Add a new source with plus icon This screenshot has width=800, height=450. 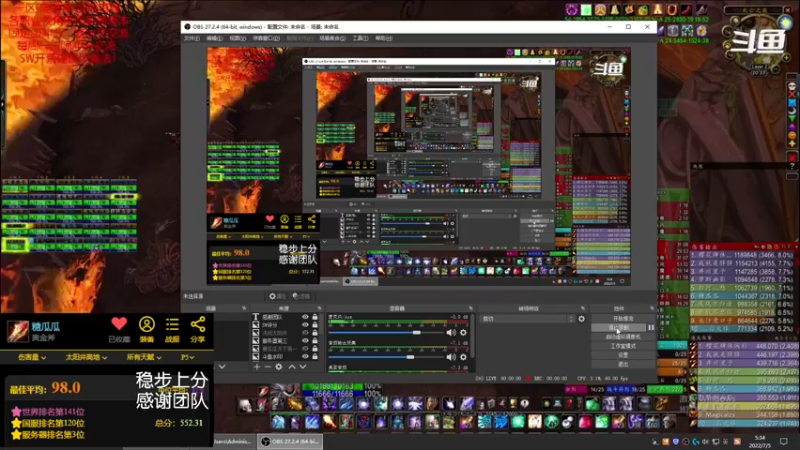pyautogui.click(x=257, y=366)
